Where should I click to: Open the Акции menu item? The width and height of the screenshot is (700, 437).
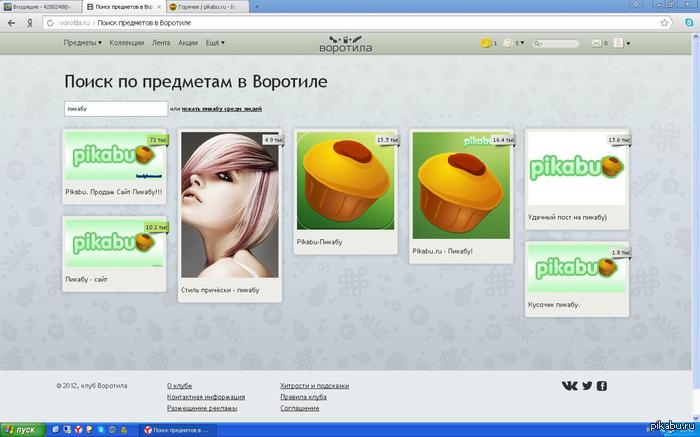[x=188, y=43]
